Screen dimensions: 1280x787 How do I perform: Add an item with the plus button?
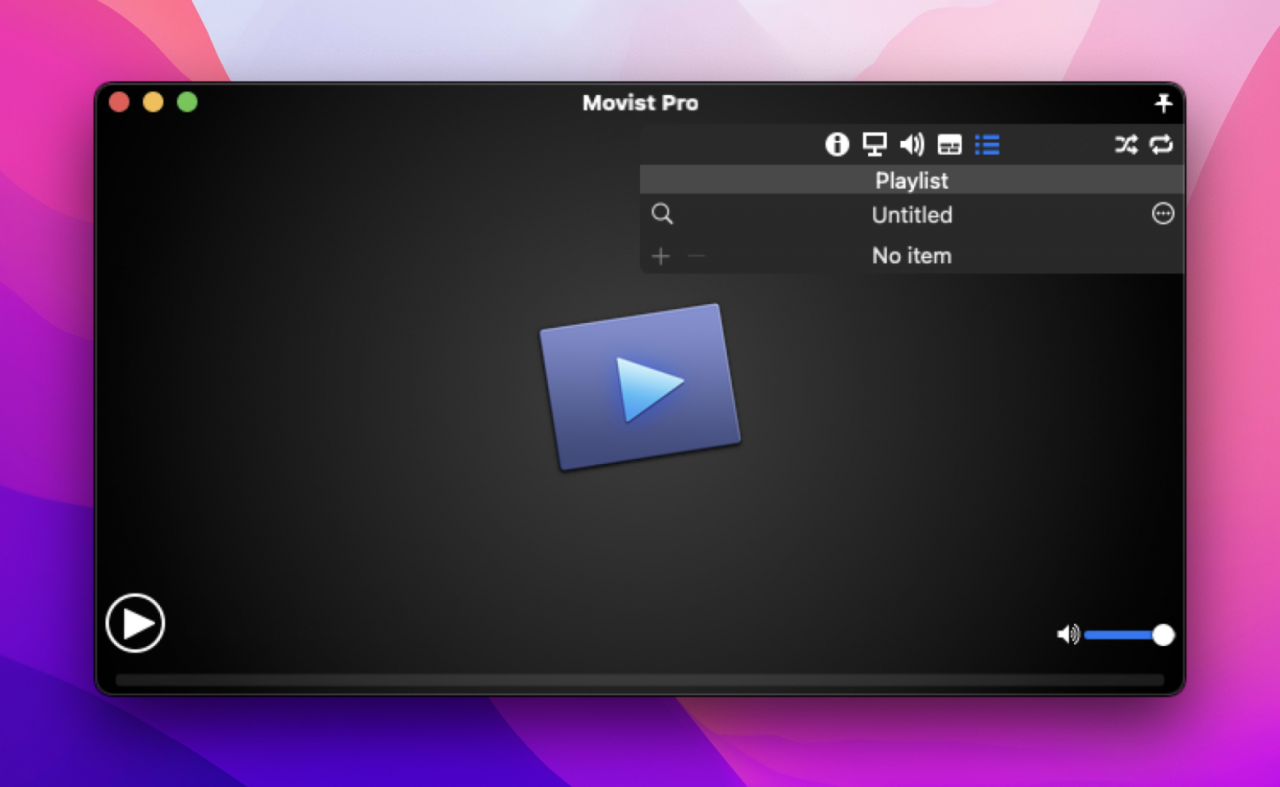tap(660, 257)
